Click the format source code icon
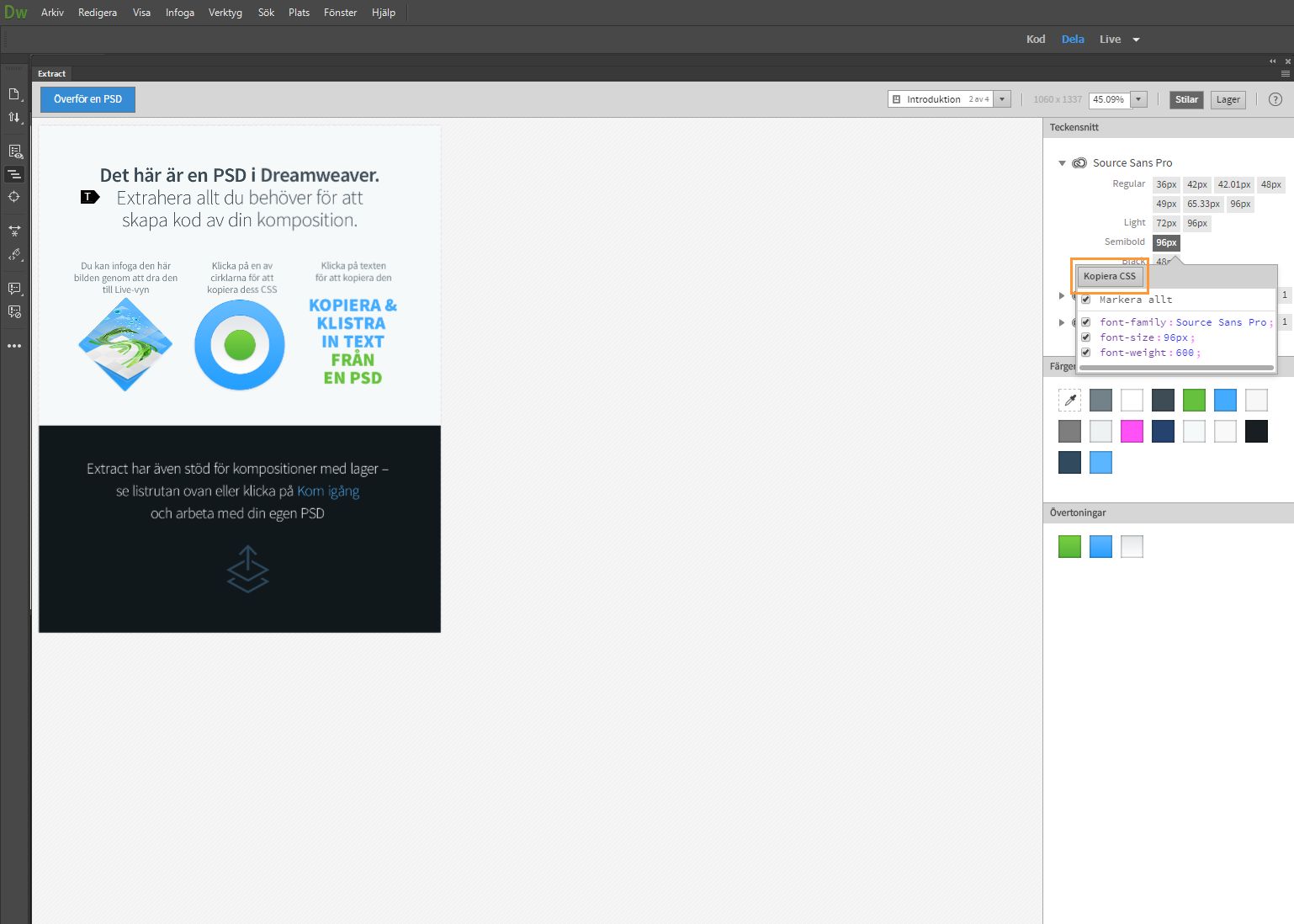 [14, 254]
